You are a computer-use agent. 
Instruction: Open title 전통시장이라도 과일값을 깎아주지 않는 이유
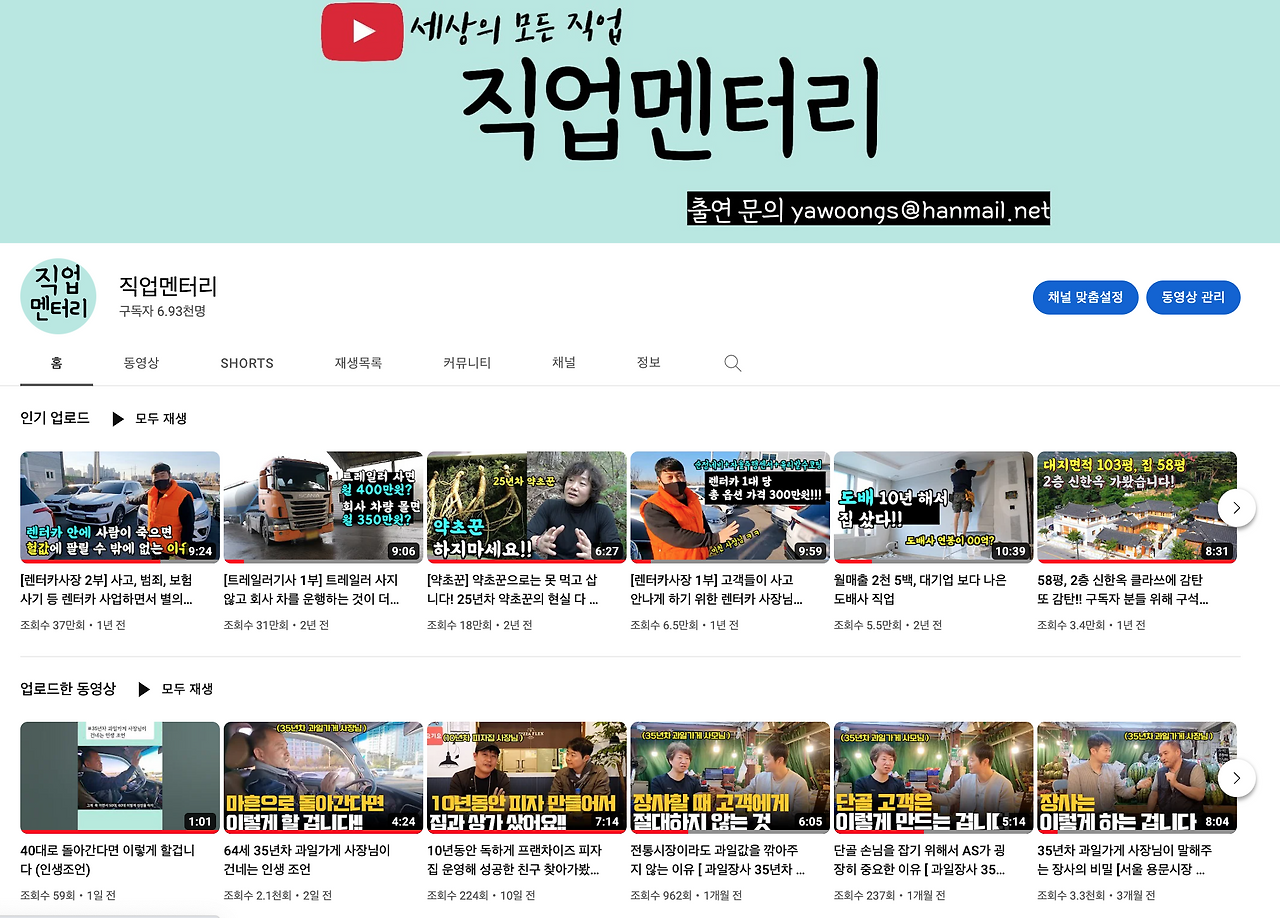coord(719,859)
